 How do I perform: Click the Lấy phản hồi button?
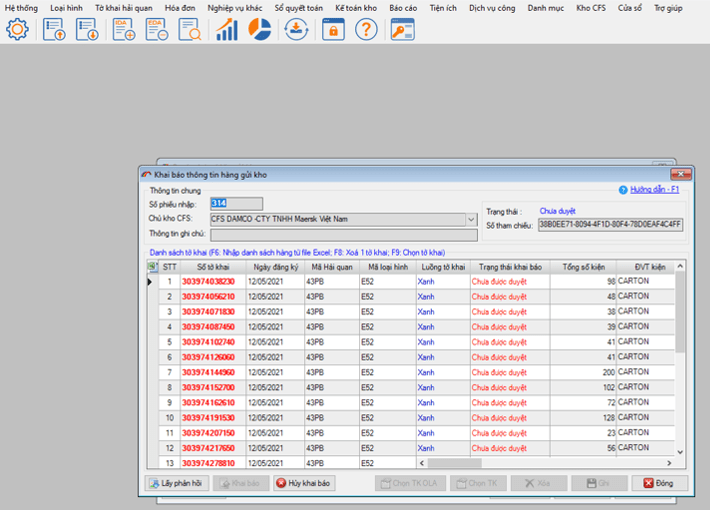(x=176, y=483)
